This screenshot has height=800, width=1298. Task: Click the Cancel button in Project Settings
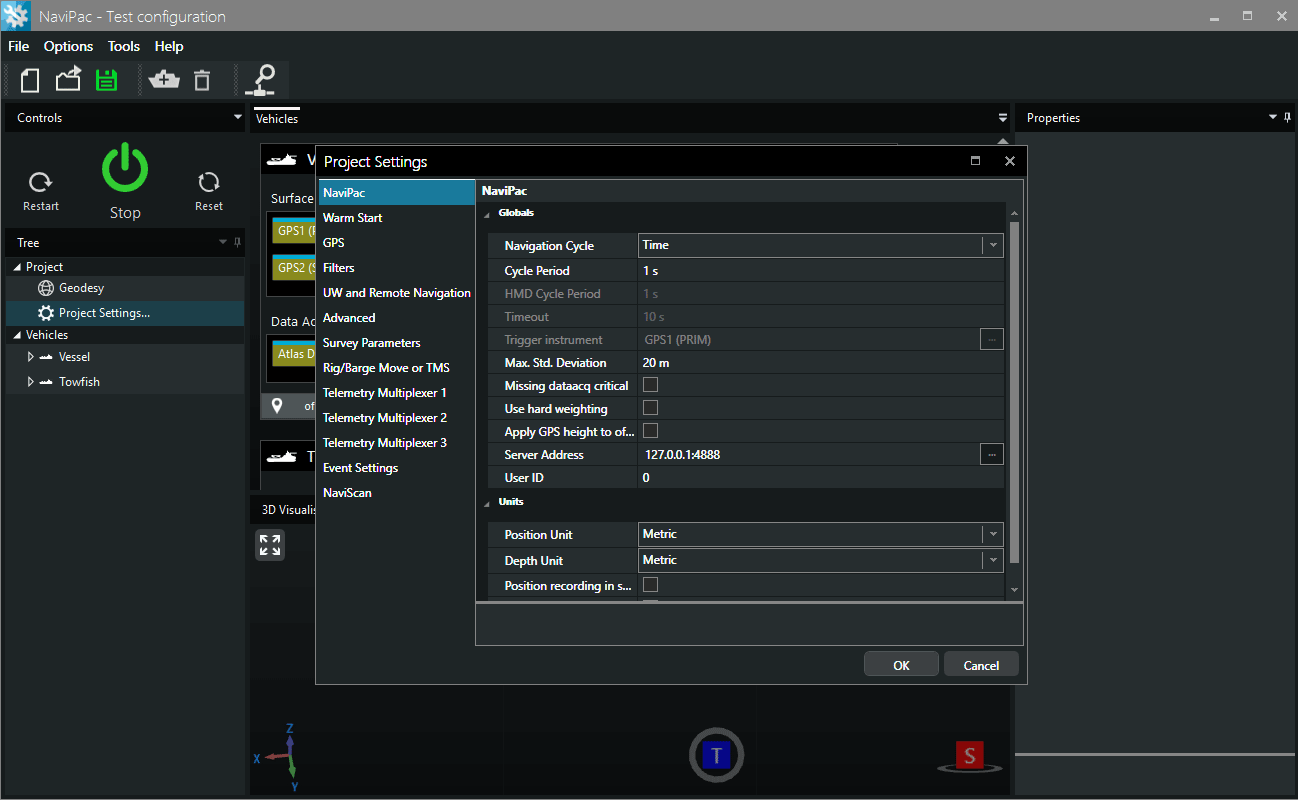click(981, 665)
